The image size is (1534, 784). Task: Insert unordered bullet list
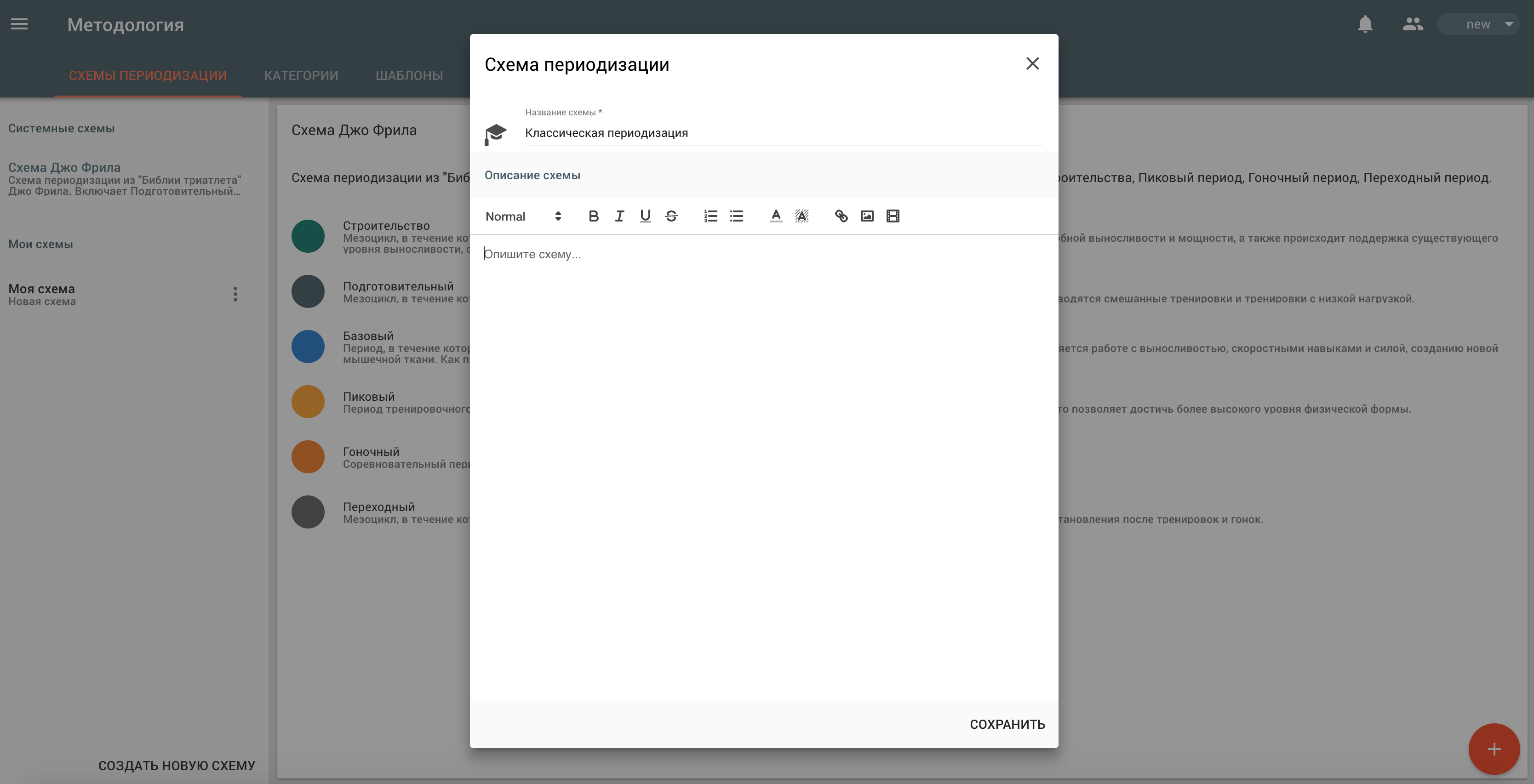pos(736,215)
